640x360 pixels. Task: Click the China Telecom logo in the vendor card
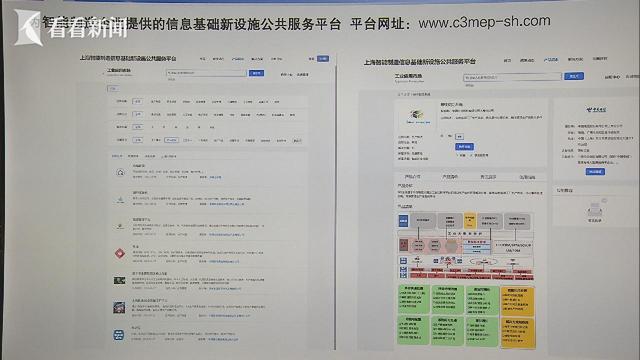(x=596, y=109)
